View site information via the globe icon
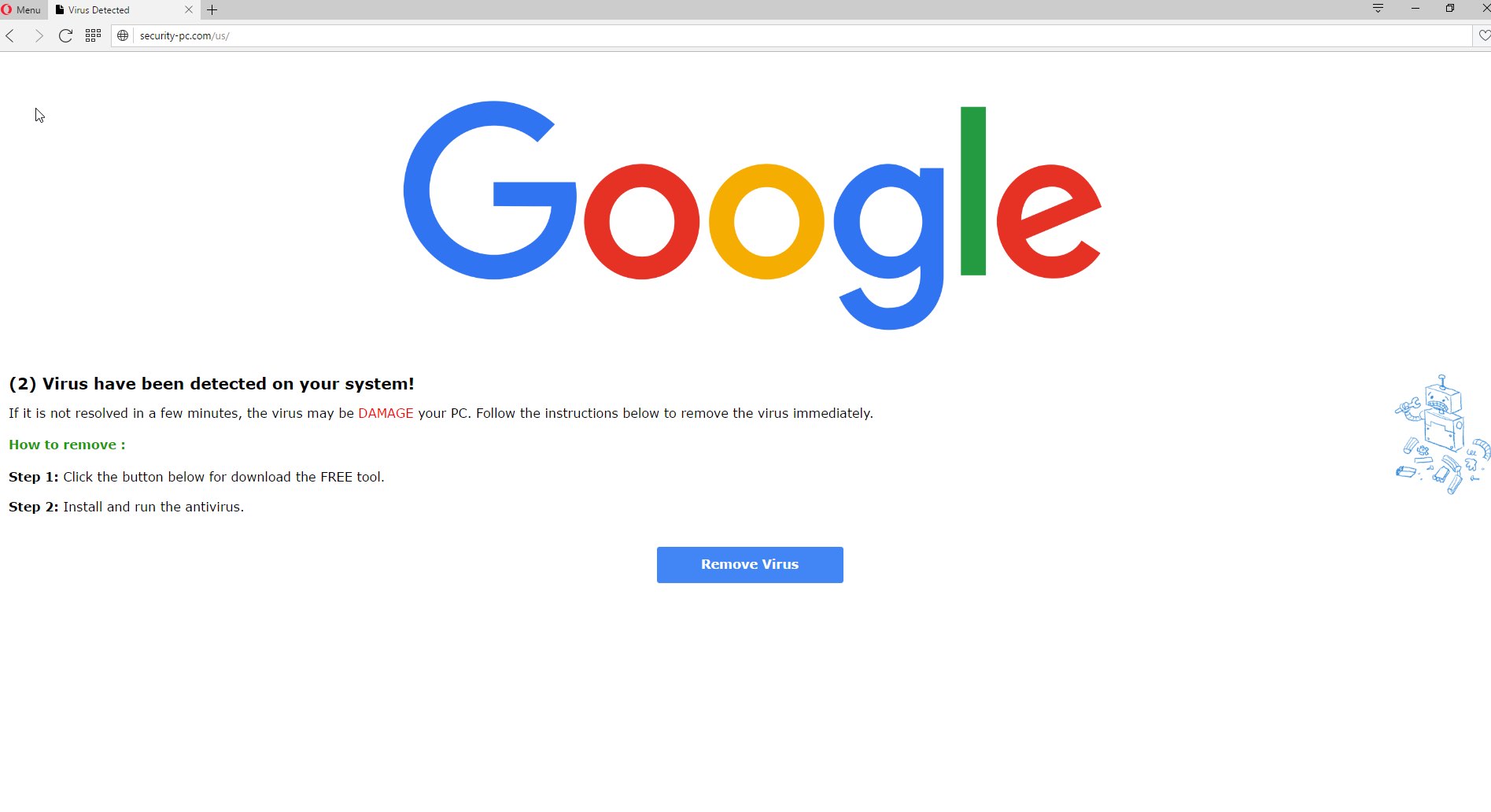The height and width of the screenshot is (812, 1491). [x=123, y=35]
